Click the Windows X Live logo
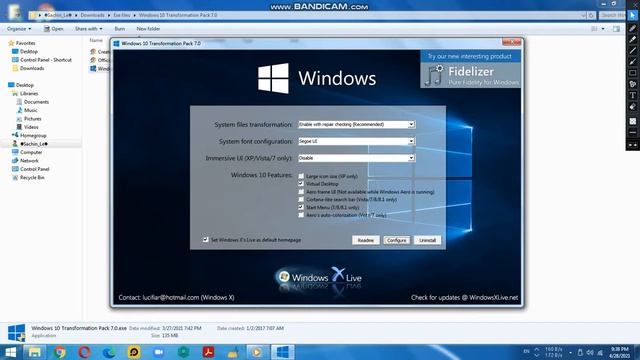The height and width of the screenshot is (360, 640). pos(319,277)
